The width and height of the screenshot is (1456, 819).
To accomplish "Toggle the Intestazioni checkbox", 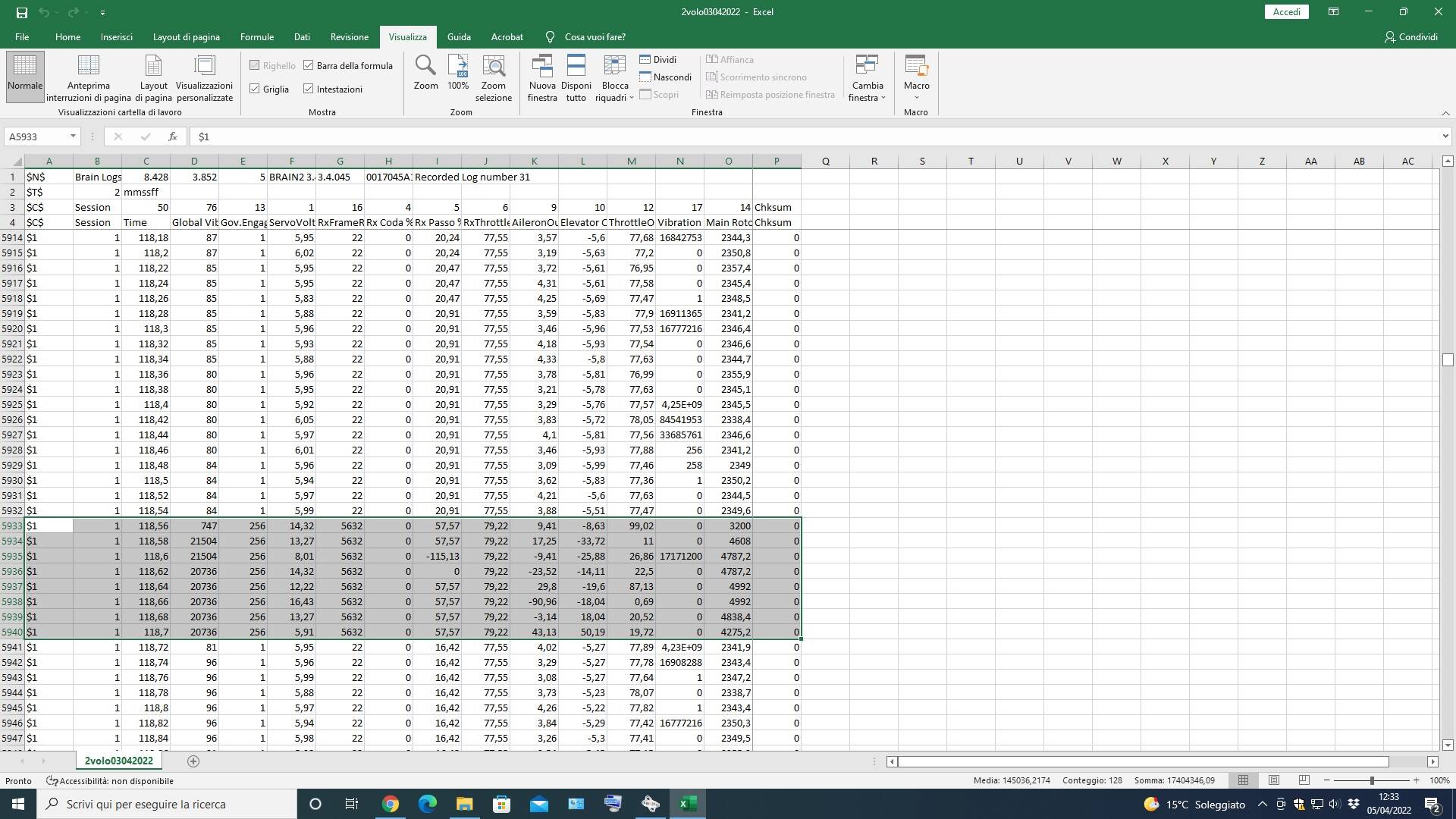I will pos(309,89).
